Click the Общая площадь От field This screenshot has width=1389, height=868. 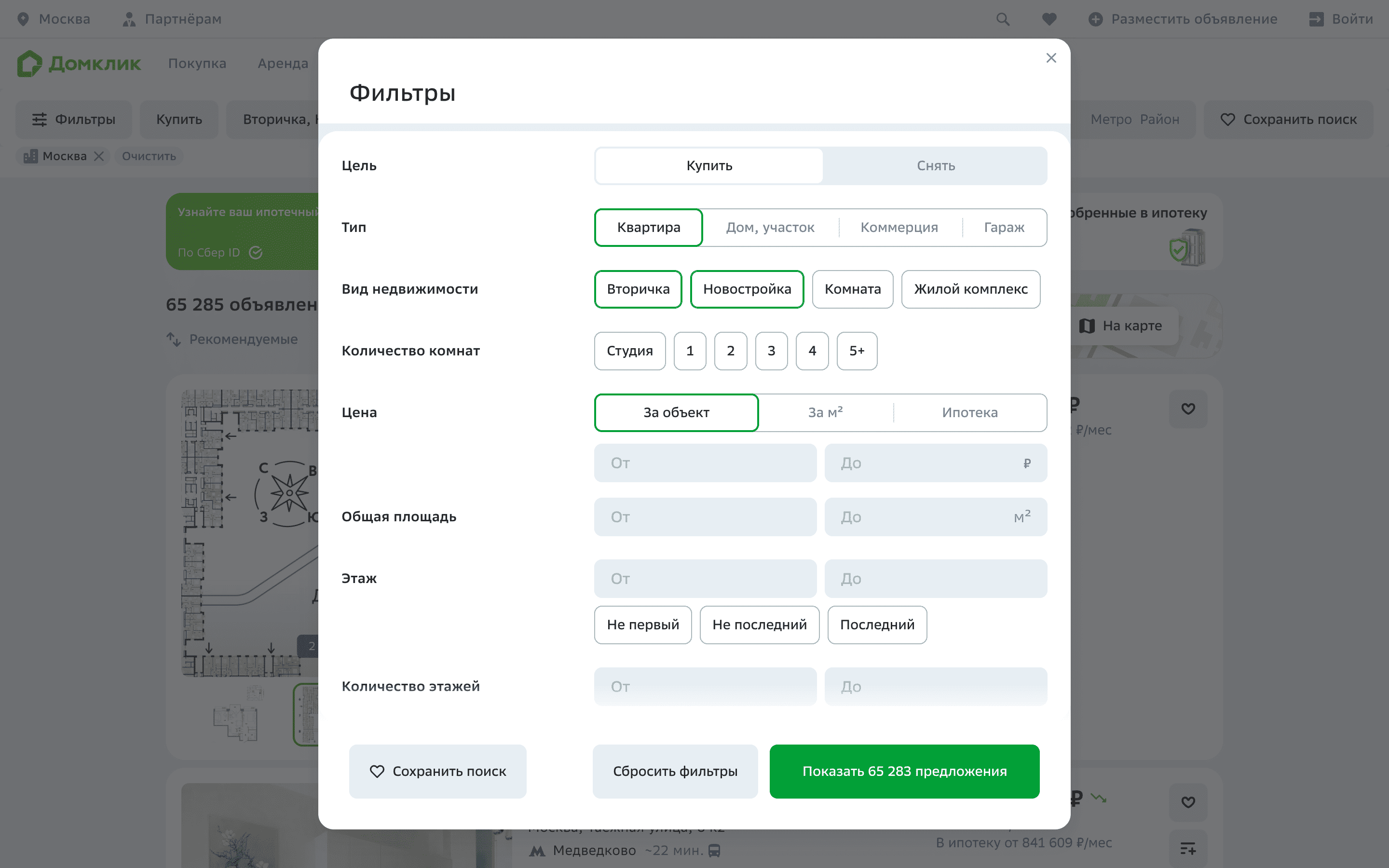click(x=706, y=516)
